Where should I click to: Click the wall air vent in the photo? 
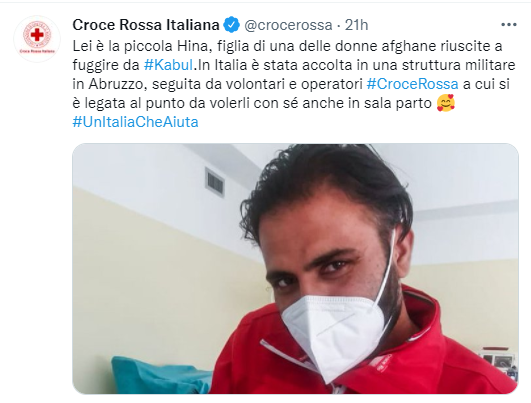[x=215, y=182]
